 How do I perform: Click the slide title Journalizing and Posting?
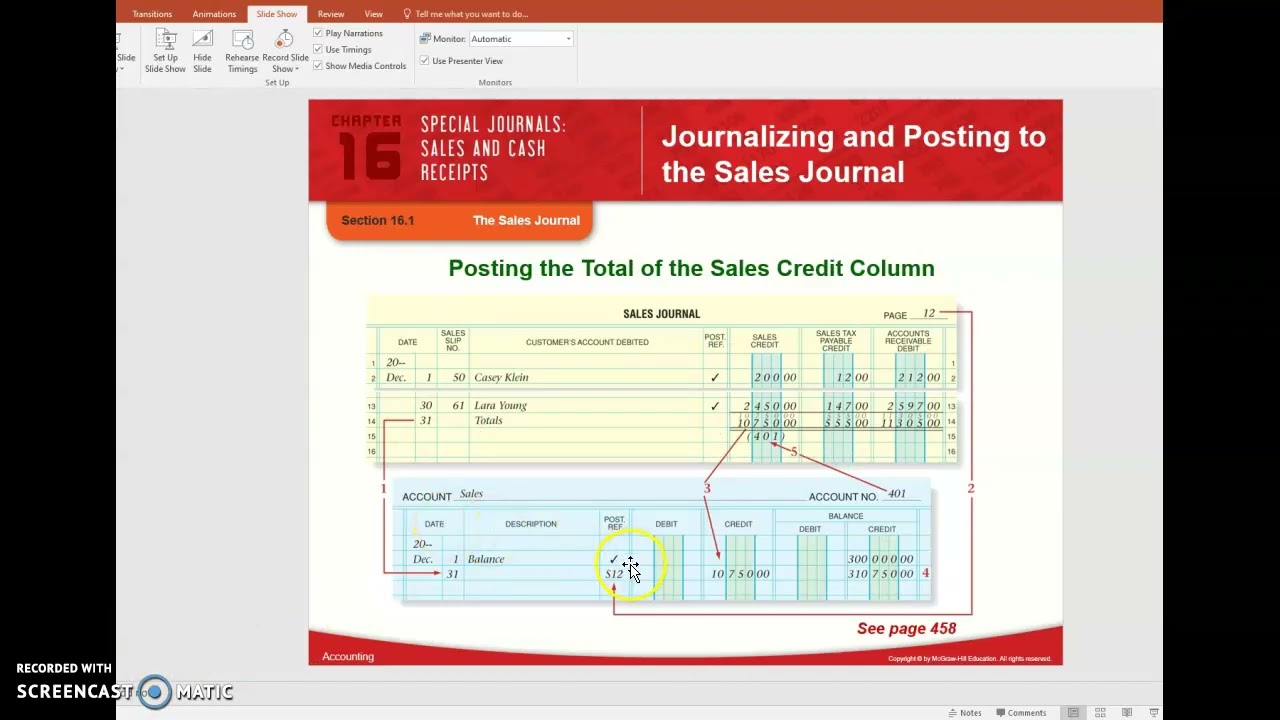pyautogui.click(x=853, y=154)
